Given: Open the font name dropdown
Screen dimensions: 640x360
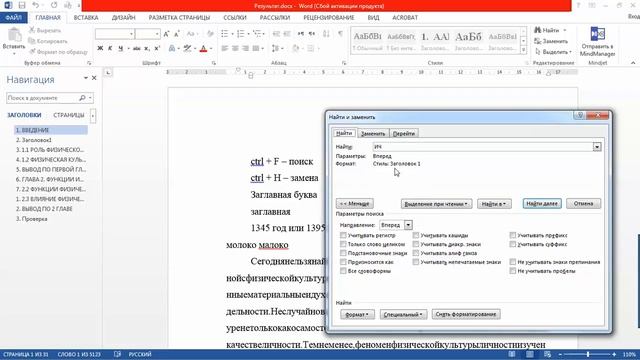Looking at the screenshot, I should coord(131,34).
